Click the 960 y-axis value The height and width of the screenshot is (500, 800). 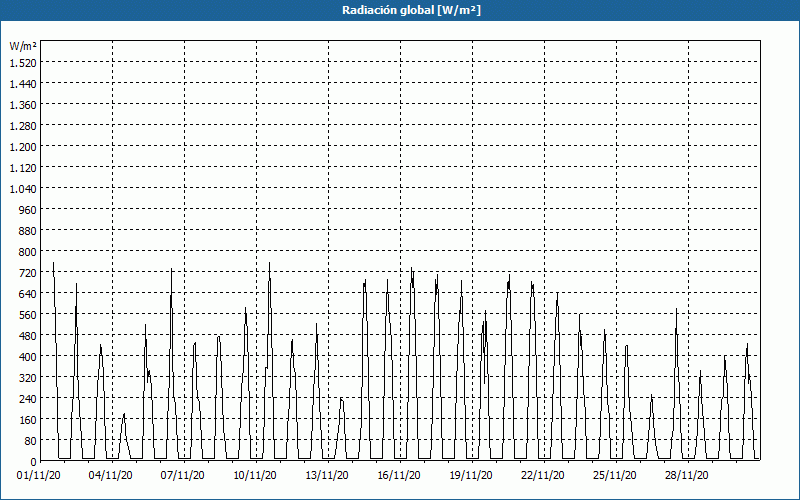tap(28, 210)
